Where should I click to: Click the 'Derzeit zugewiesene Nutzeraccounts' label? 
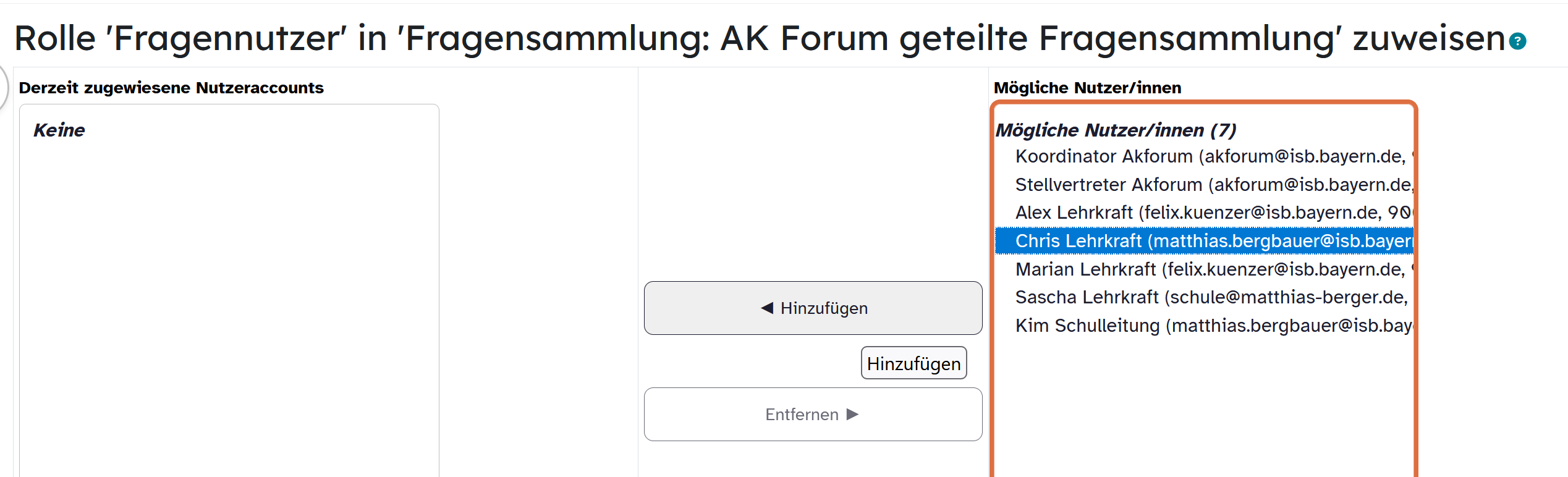click(x=171, y=88)
